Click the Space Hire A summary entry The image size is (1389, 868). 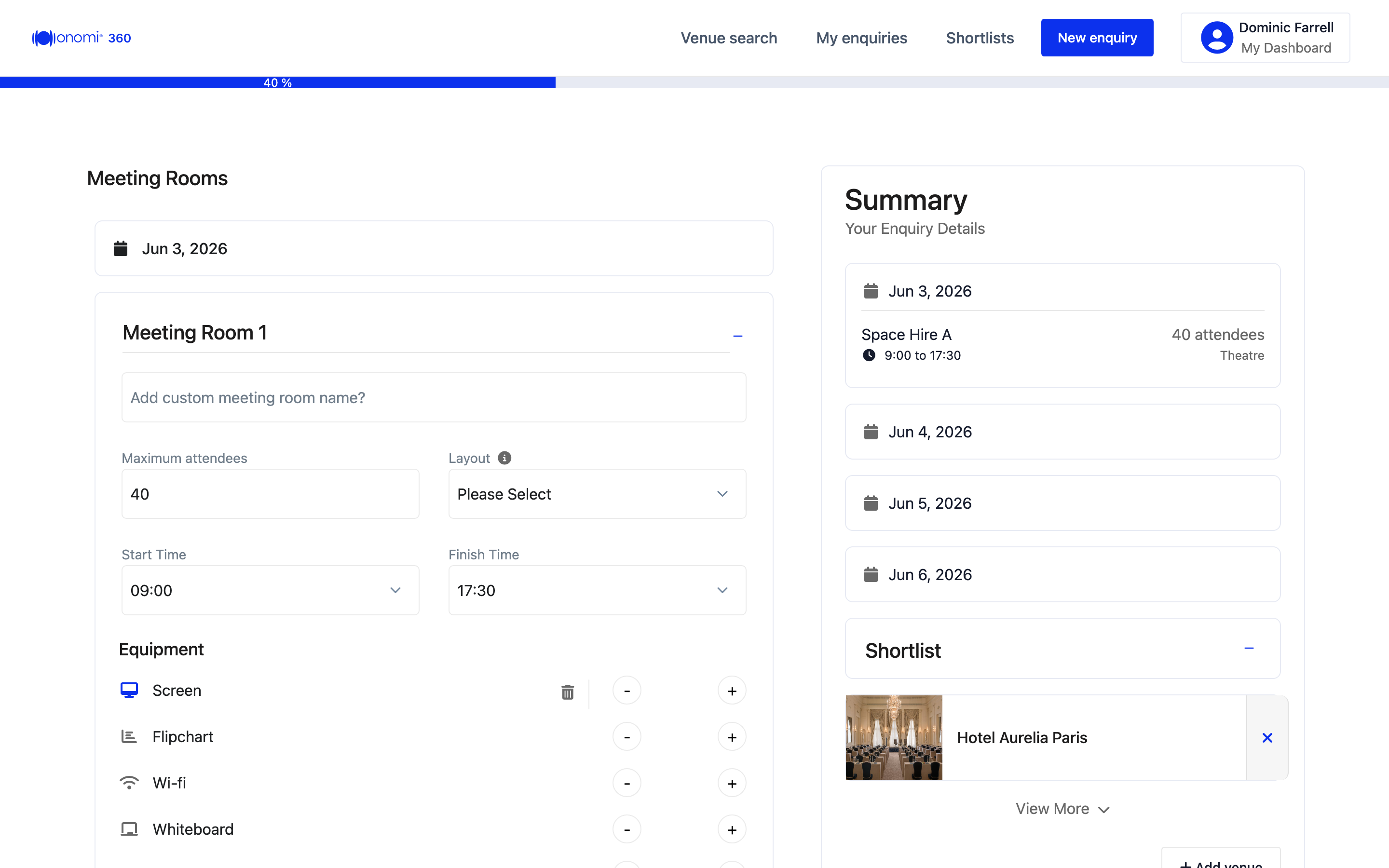tap(906, 334)
